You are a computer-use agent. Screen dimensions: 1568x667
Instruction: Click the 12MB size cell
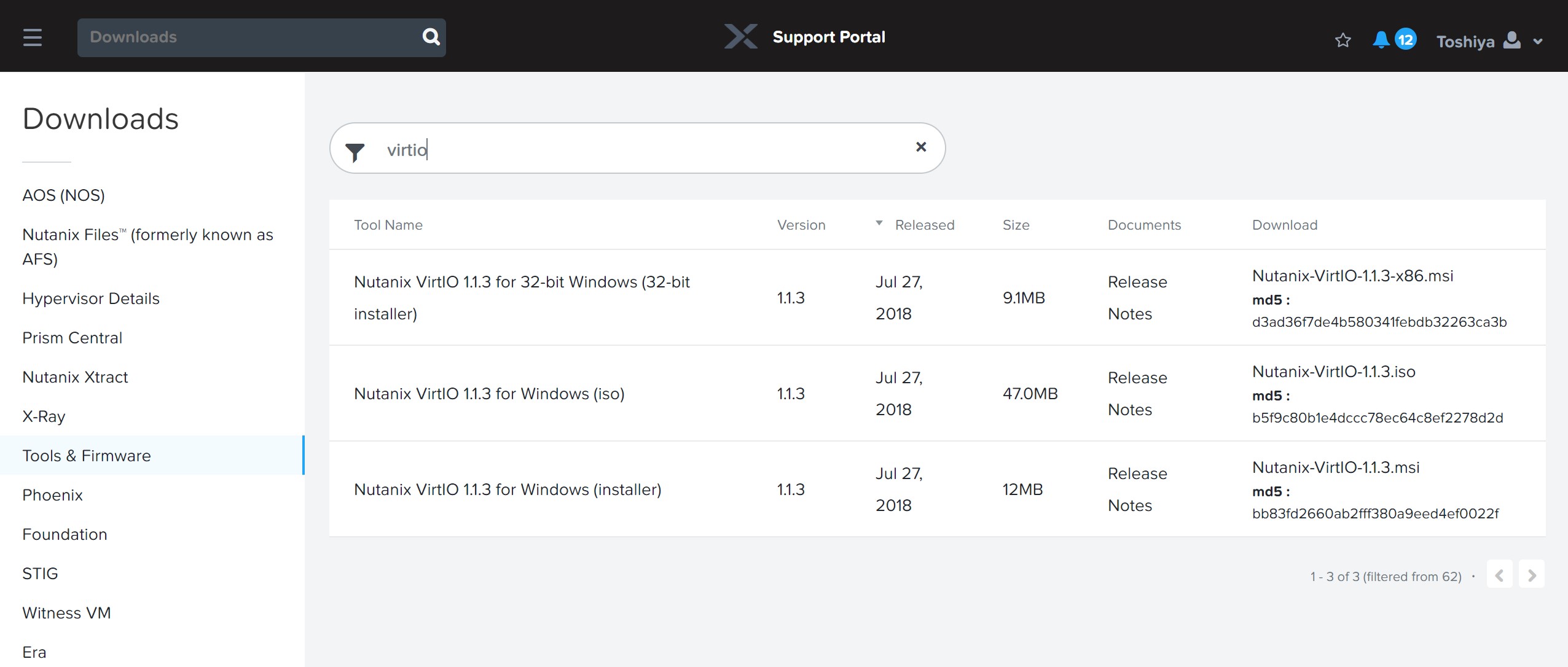pyautogui.click(x=1022, y=490)
